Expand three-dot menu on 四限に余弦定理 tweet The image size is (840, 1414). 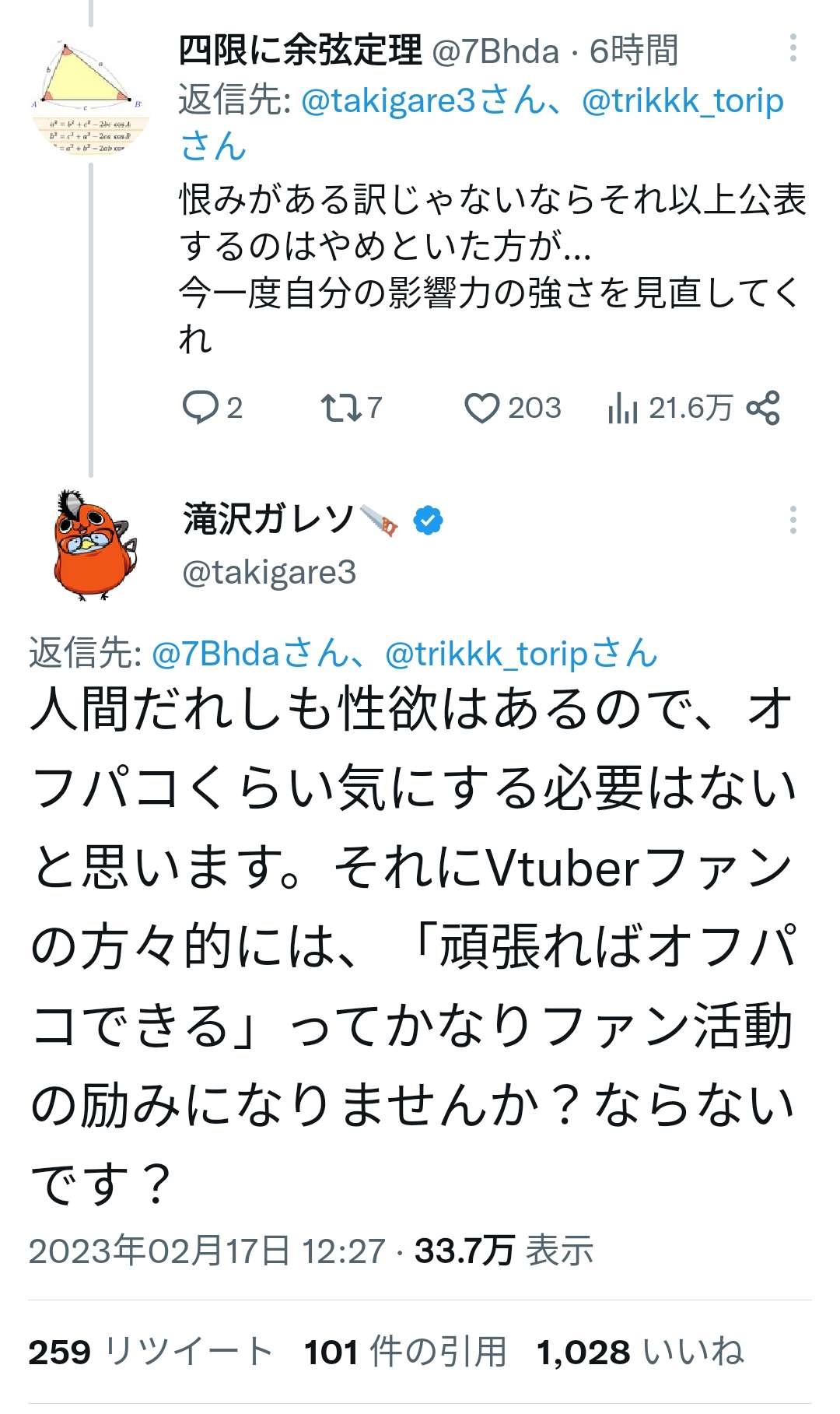(x=793, y=48)
